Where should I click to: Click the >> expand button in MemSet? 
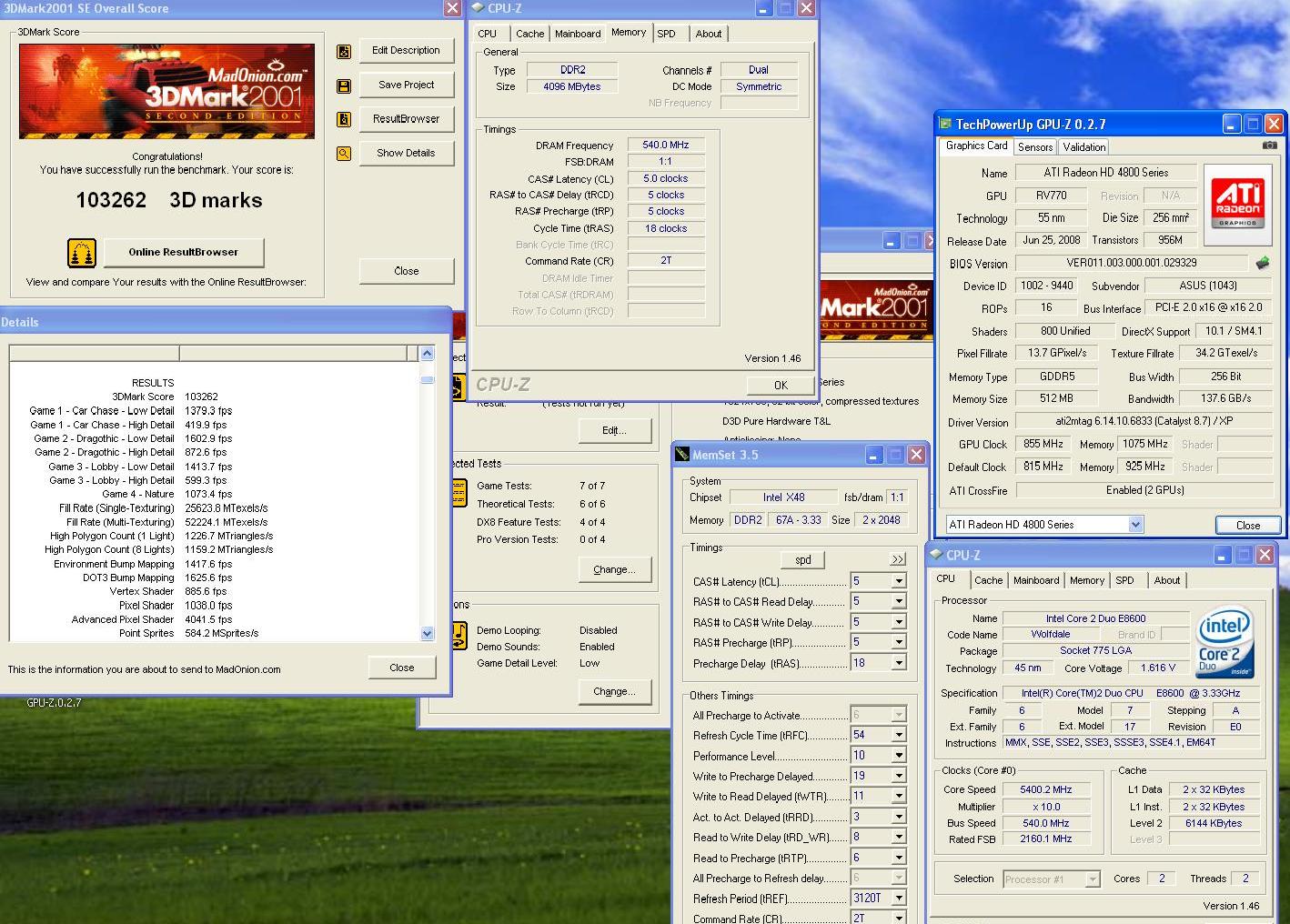[x=898, y=559]
